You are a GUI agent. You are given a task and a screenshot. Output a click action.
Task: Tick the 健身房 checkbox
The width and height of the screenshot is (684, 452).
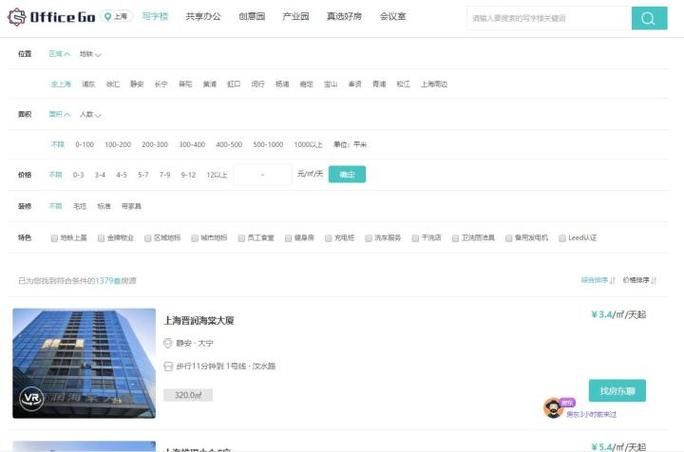click(x=288, y=238)
